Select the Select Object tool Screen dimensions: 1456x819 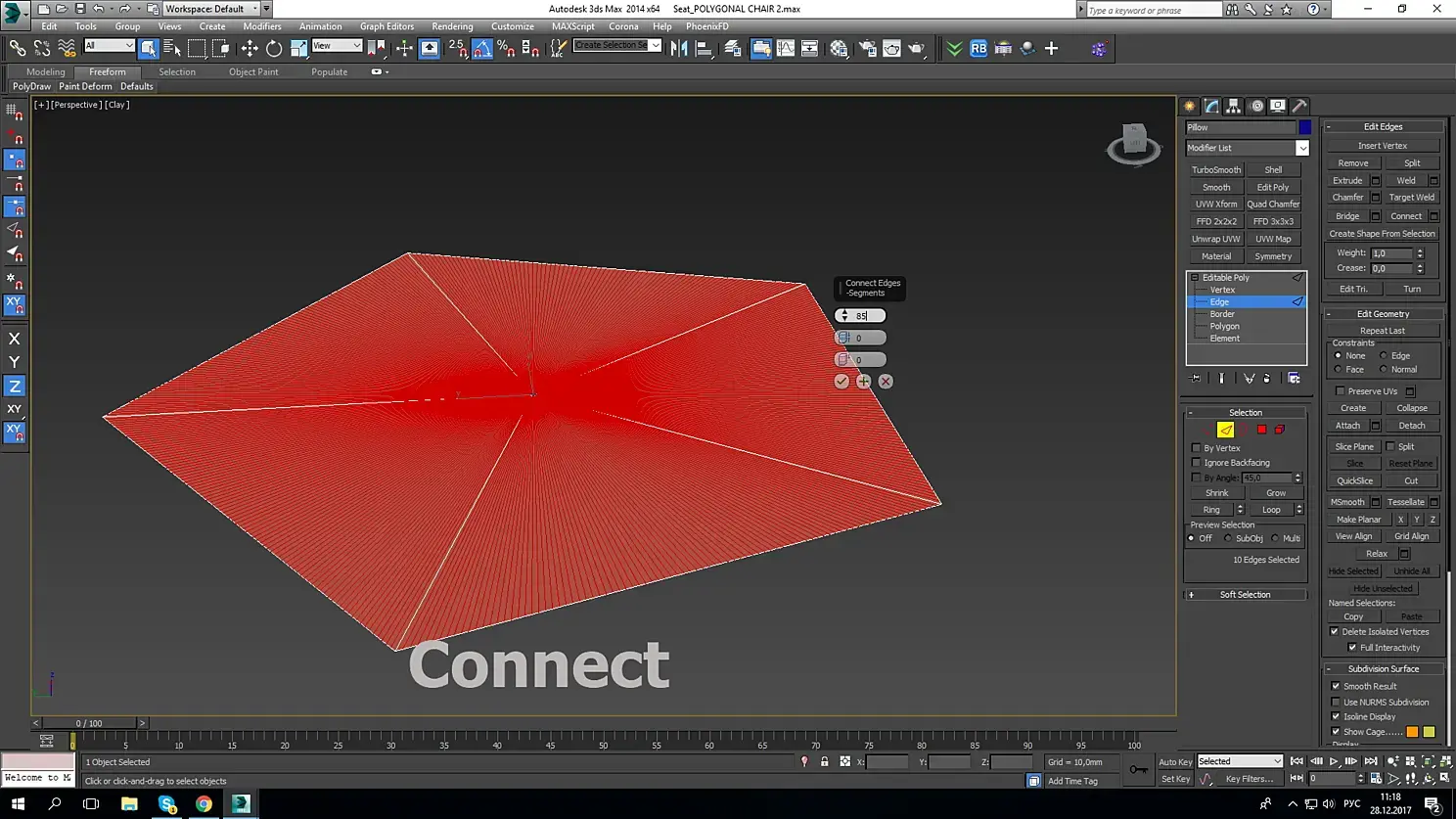pyautogui.click(x=149, y=48)
